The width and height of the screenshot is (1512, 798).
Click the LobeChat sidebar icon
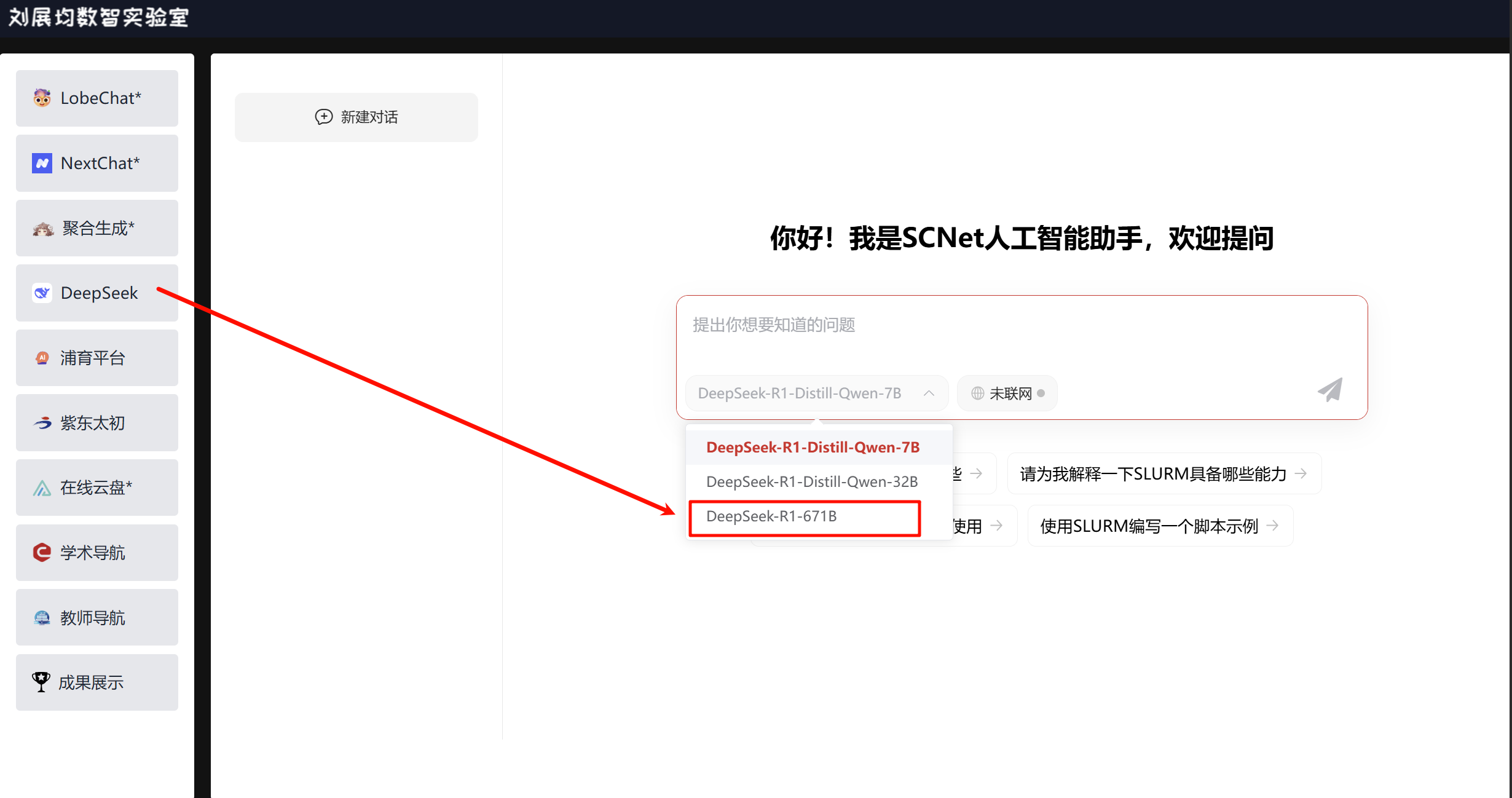(x=42, y=98)
